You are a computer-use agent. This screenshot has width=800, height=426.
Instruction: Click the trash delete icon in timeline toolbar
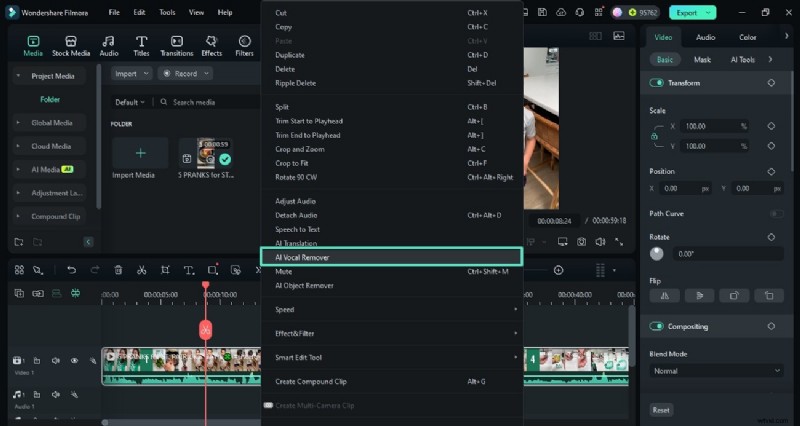pyautogui.click(x=118, y=270)
